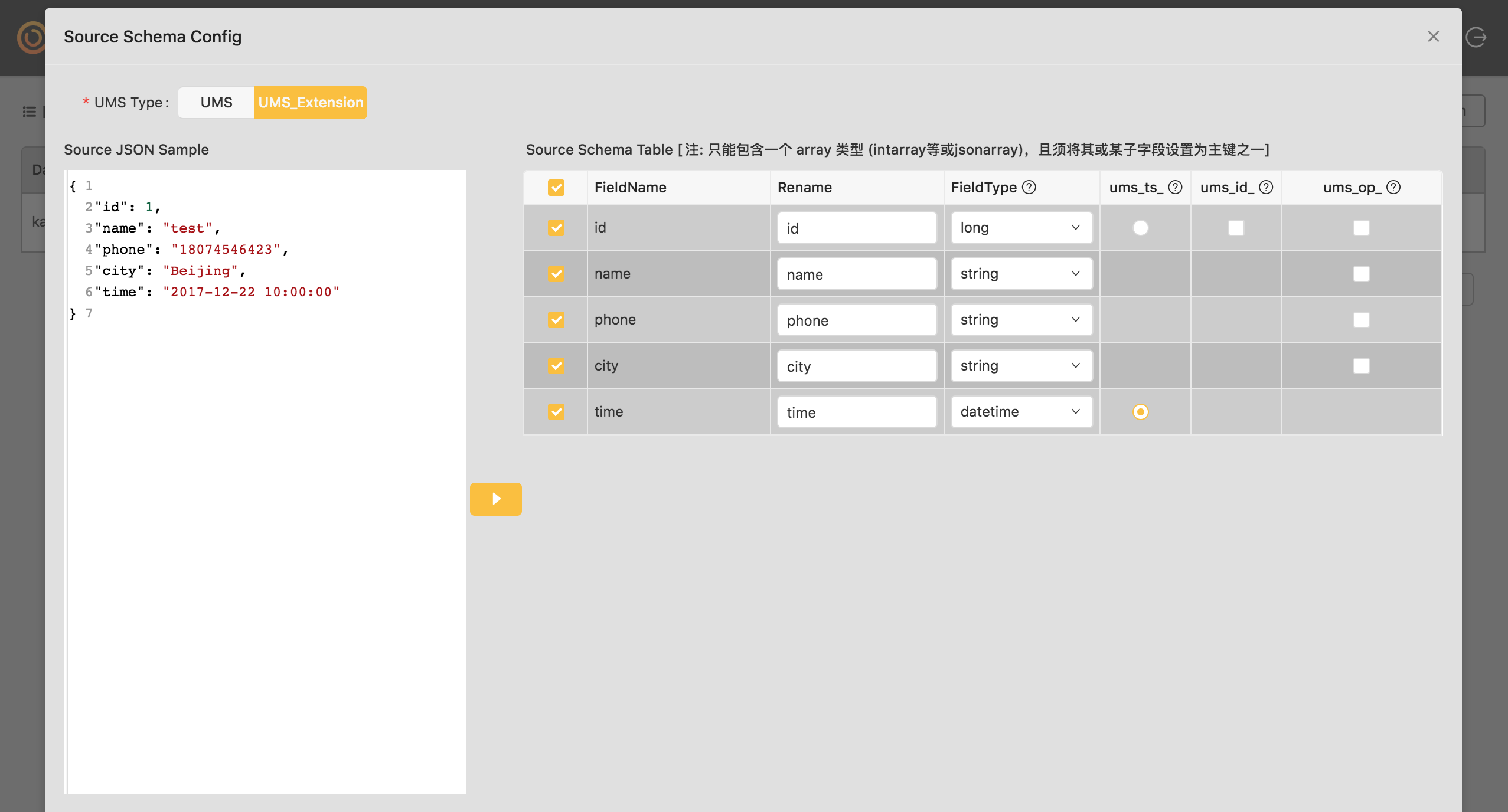Viewport: 1508px width, 812px height.
Task: Click the ums_op_ help question icon
Action: point(1393,187)
